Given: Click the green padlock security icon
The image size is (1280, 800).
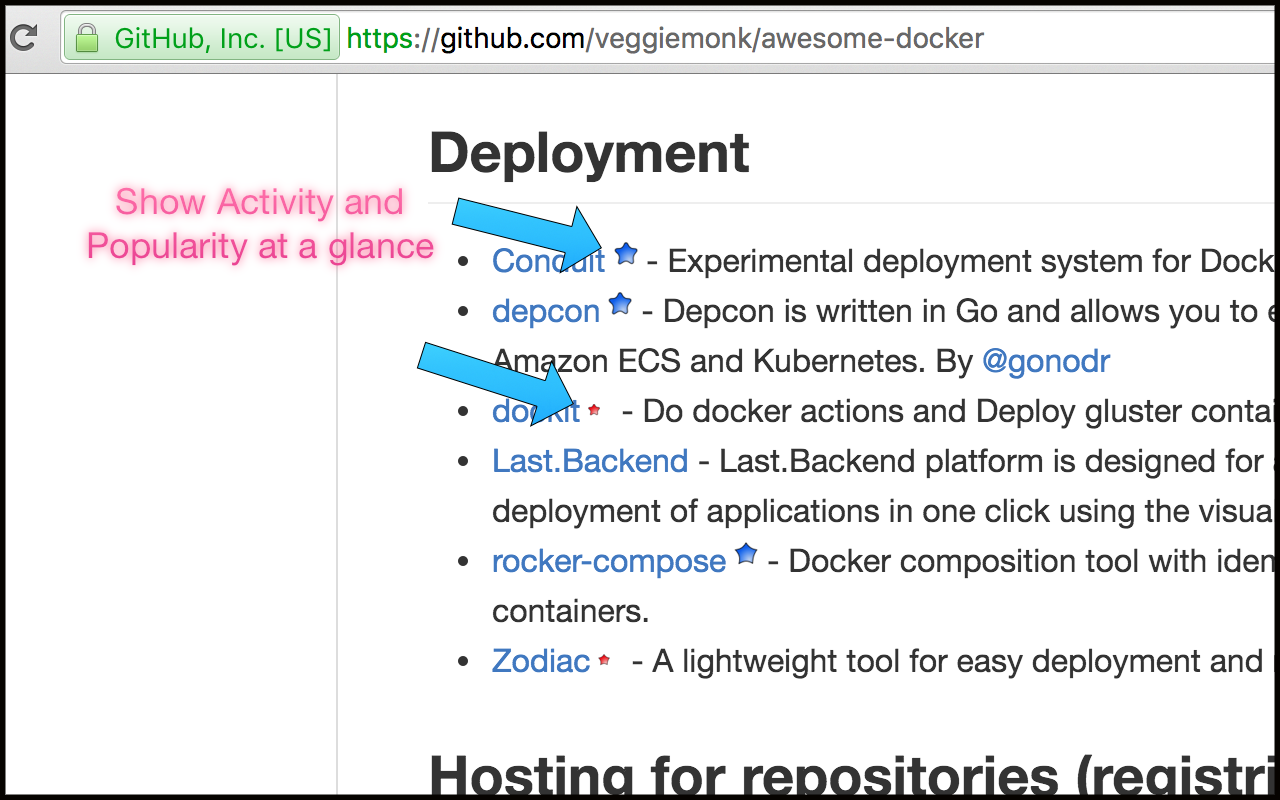Looking at the screenshot, I should pyautogui.click(x=88, y=39).
